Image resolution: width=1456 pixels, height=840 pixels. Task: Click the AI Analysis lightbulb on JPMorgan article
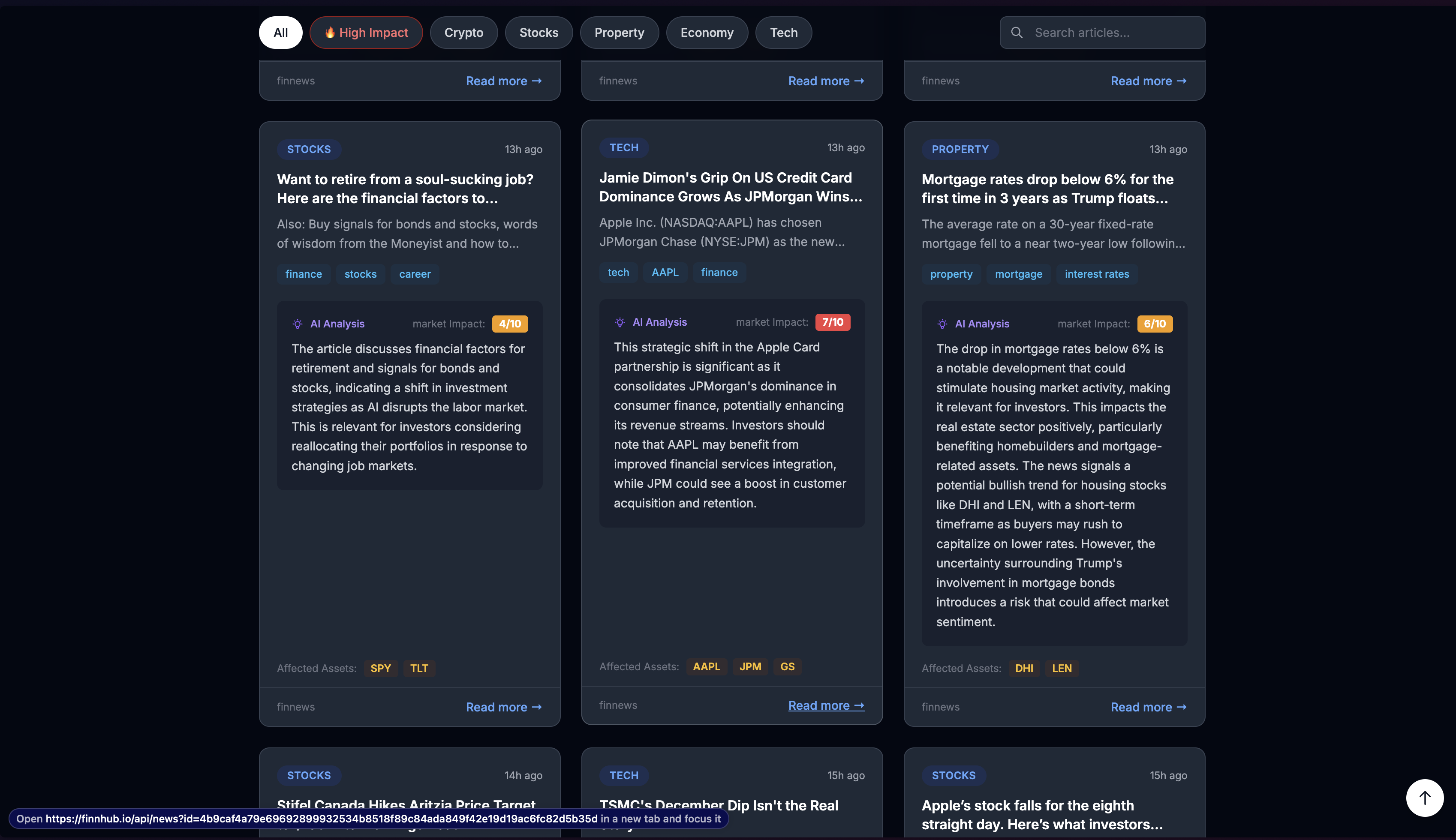point(620,322)
